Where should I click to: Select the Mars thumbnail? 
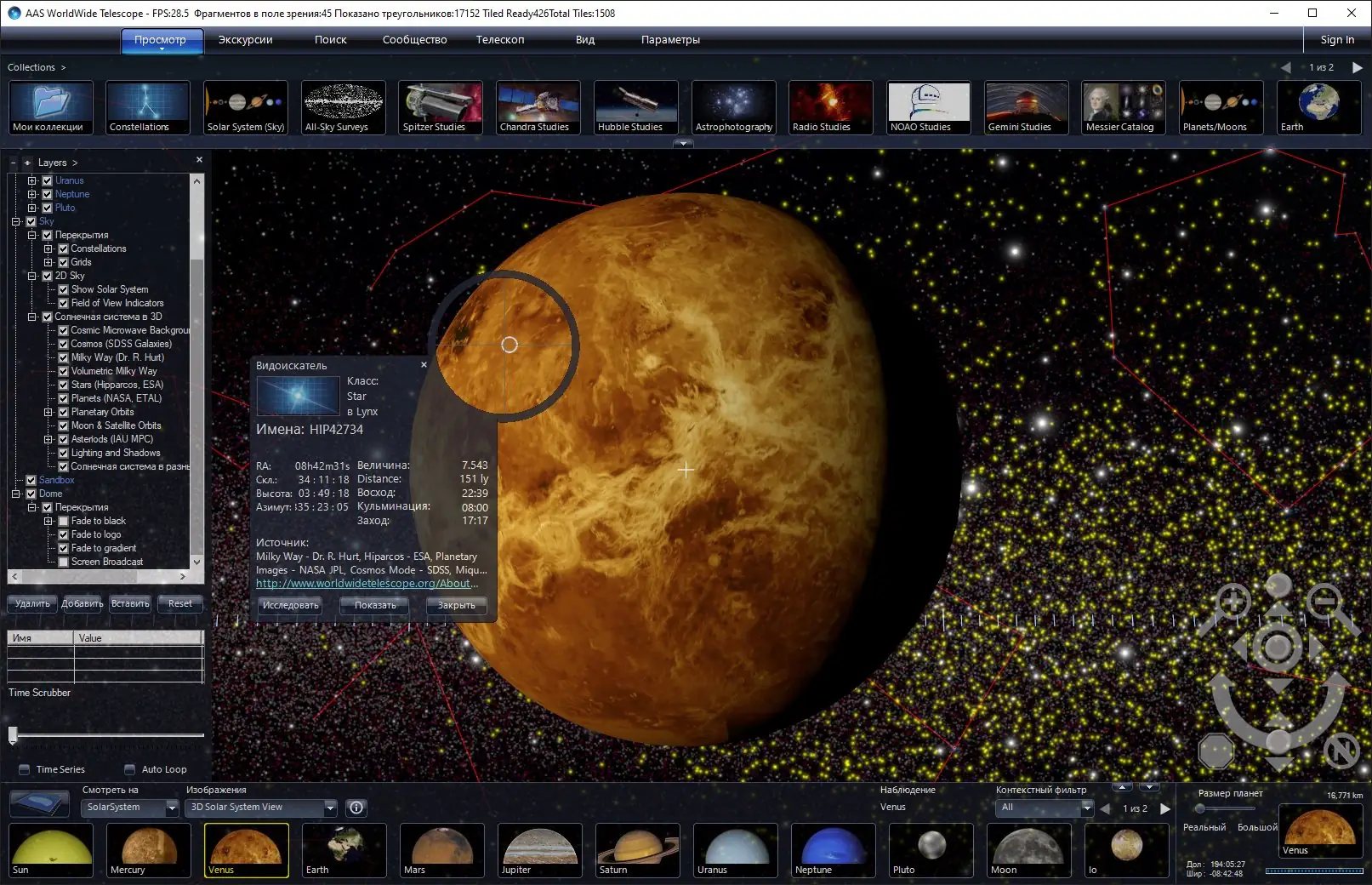tap(441, 850)
